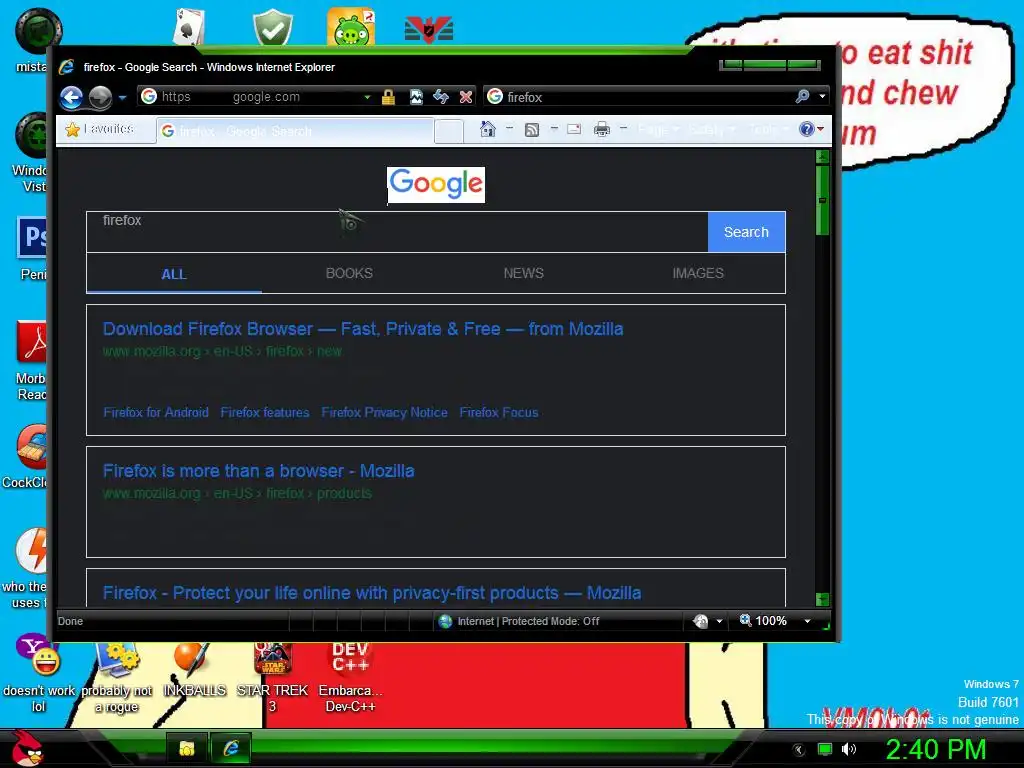This screenshot has height=768, width=1024.
Task: Open the Firefox Privacy Notice sublink
Action: 384,412
